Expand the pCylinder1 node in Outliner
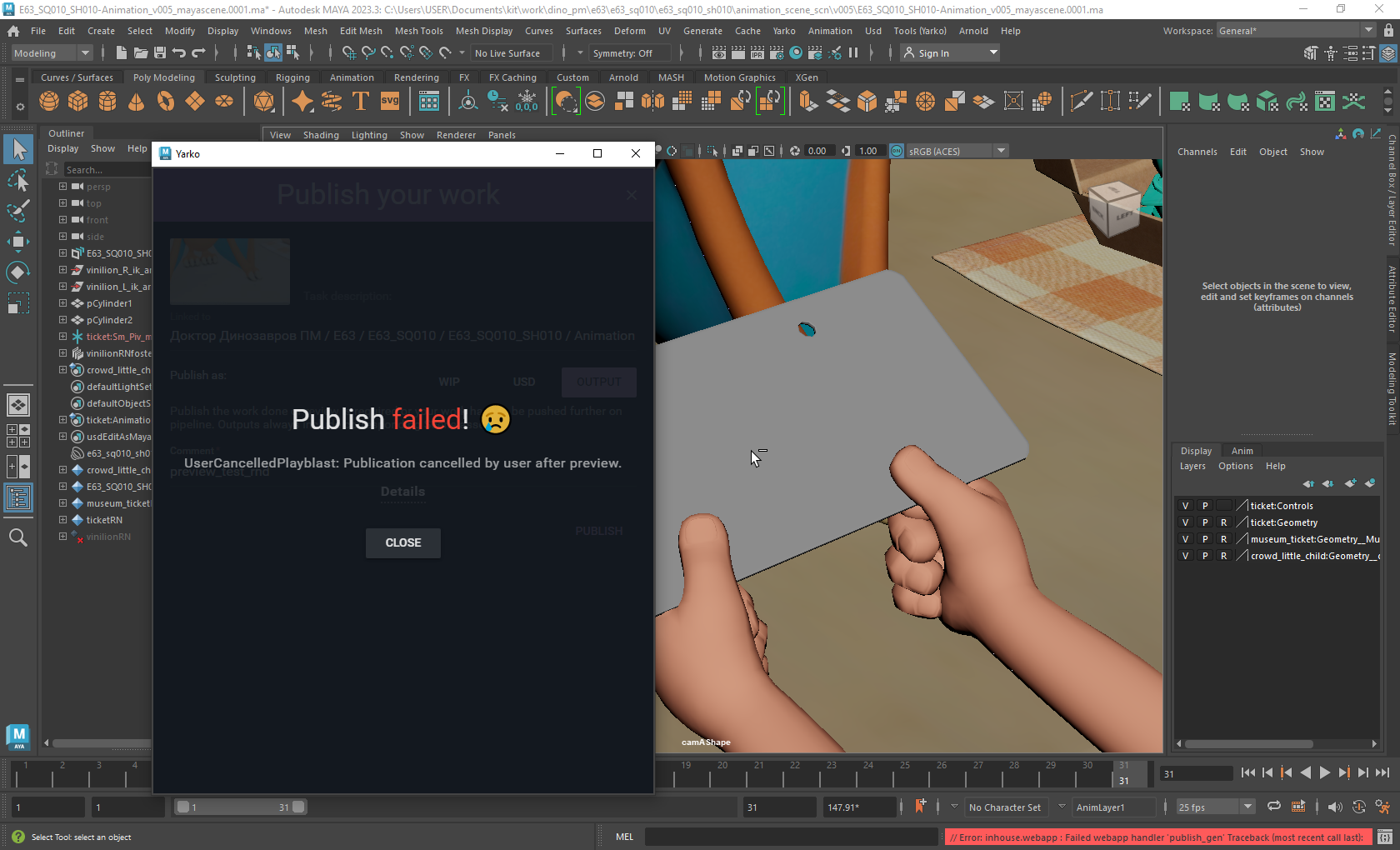 [x=62, y=303]
